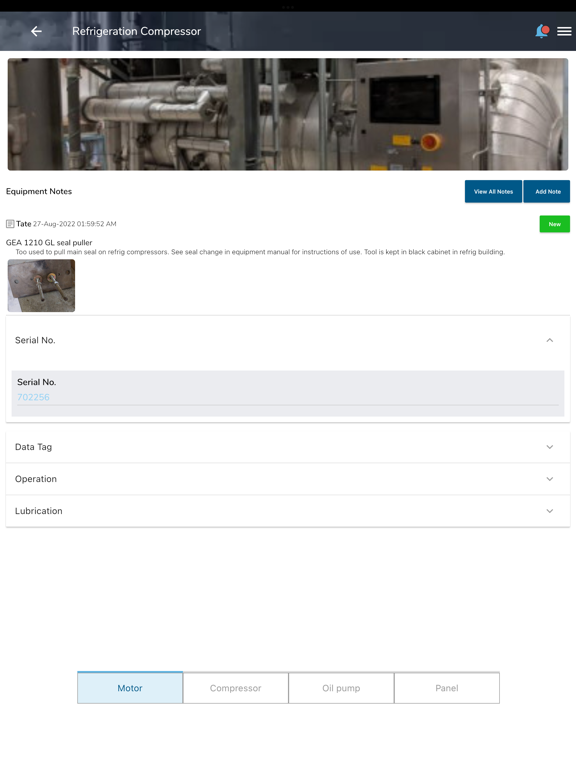
Task: Switch to the Panel tab
Action: click(447, 688)
